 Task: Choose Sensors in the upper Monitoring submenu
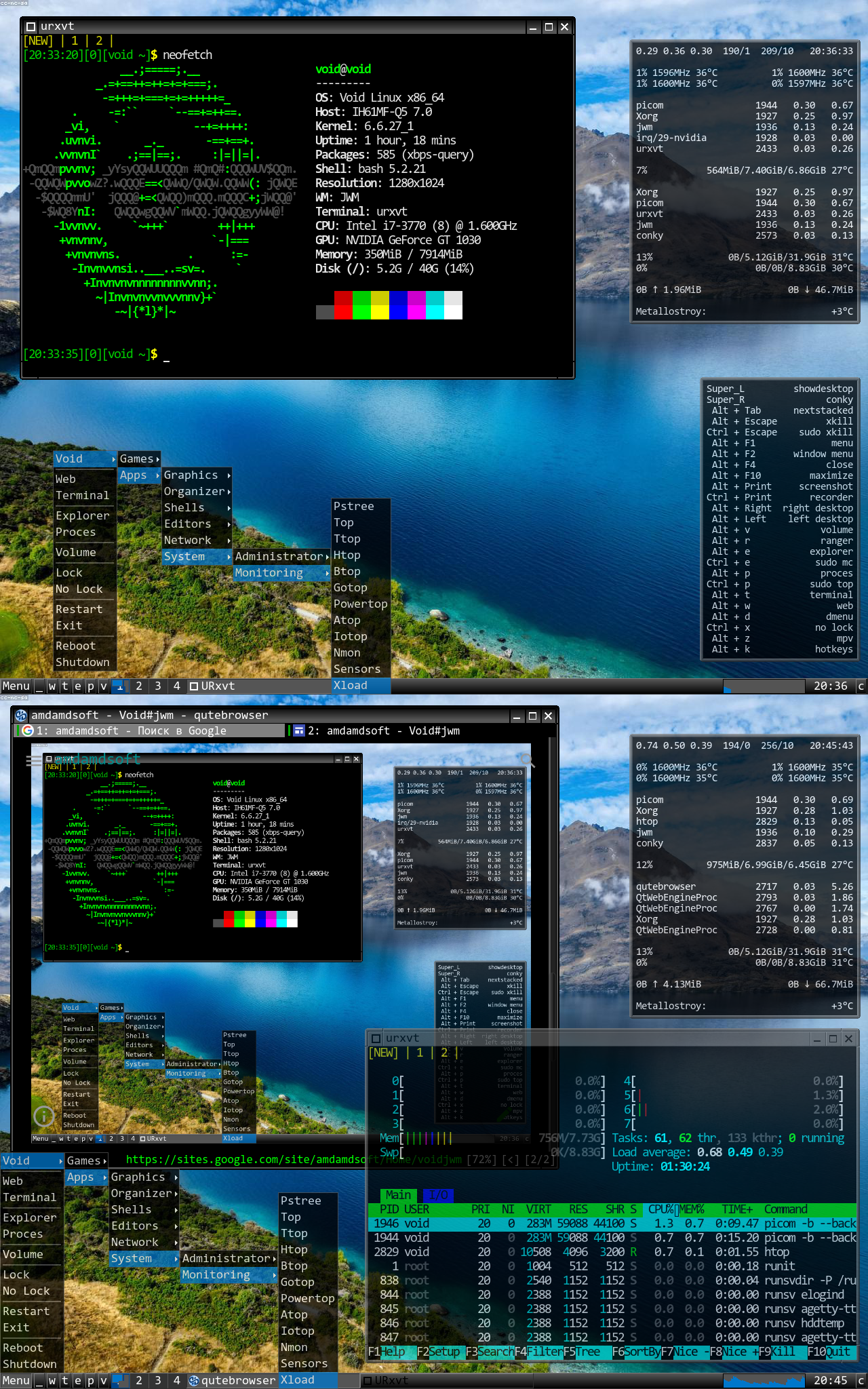point(361,669)
